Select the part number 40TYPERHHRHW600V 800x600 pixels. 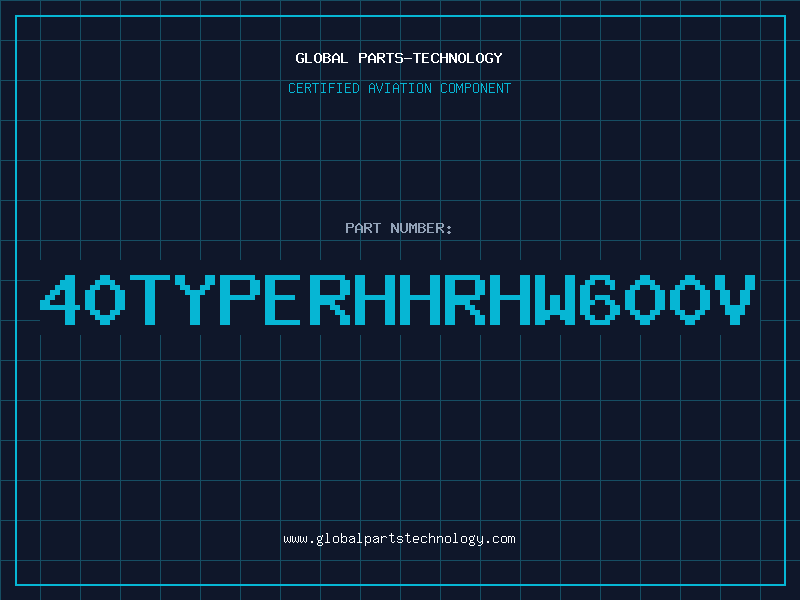click(x=399, y=299)
